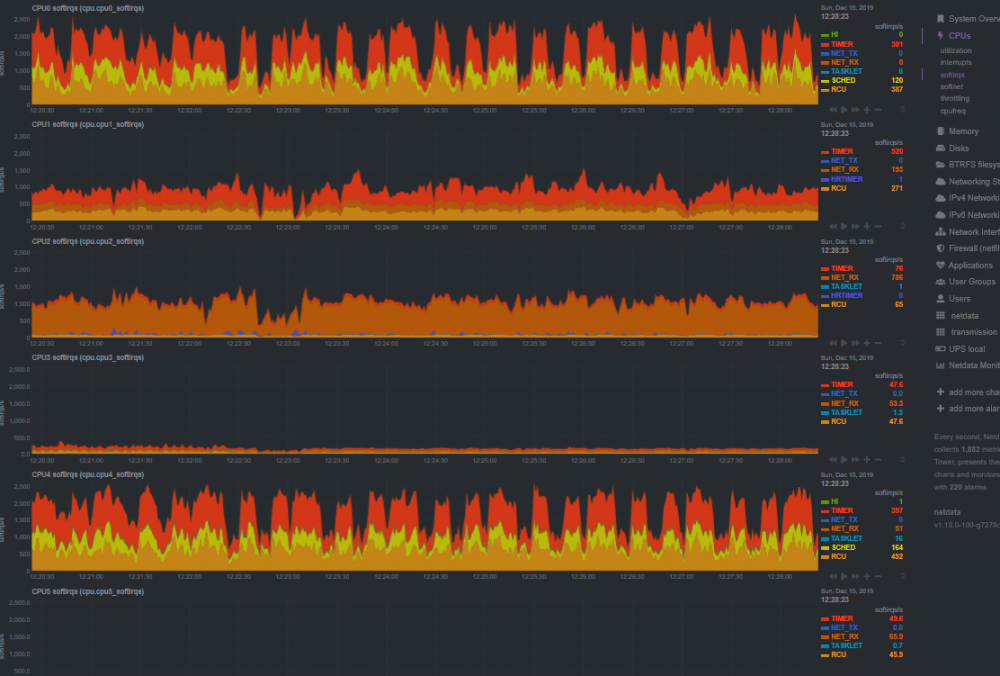Click the RCU color swatch in CPU2 legend
The width and height of the screenshot is (1000, 676).
(825, 305)
